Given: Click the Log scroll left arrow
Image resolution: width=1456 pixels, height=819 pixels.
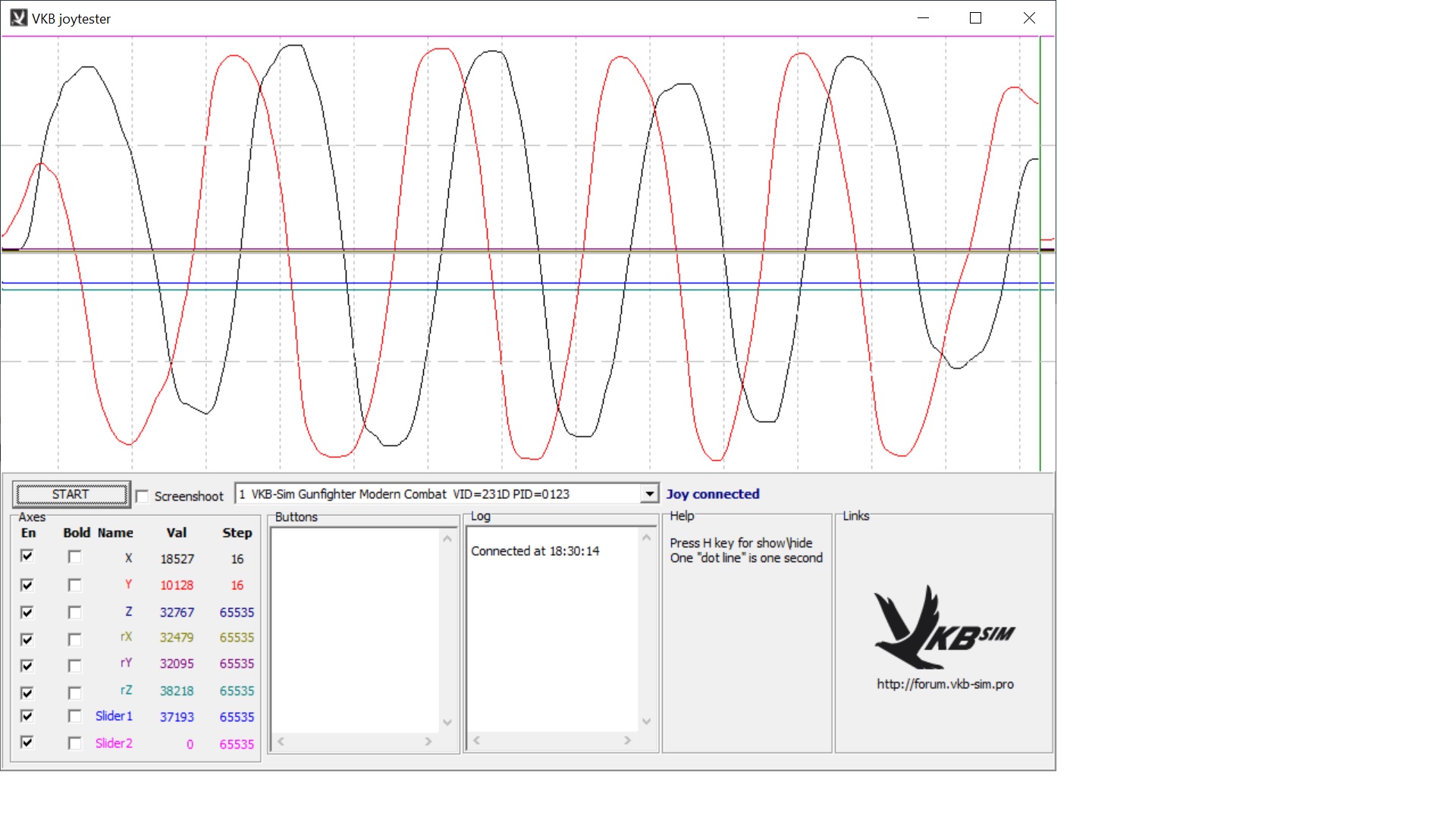Looking at the screenshot, I should pos(477,740).
